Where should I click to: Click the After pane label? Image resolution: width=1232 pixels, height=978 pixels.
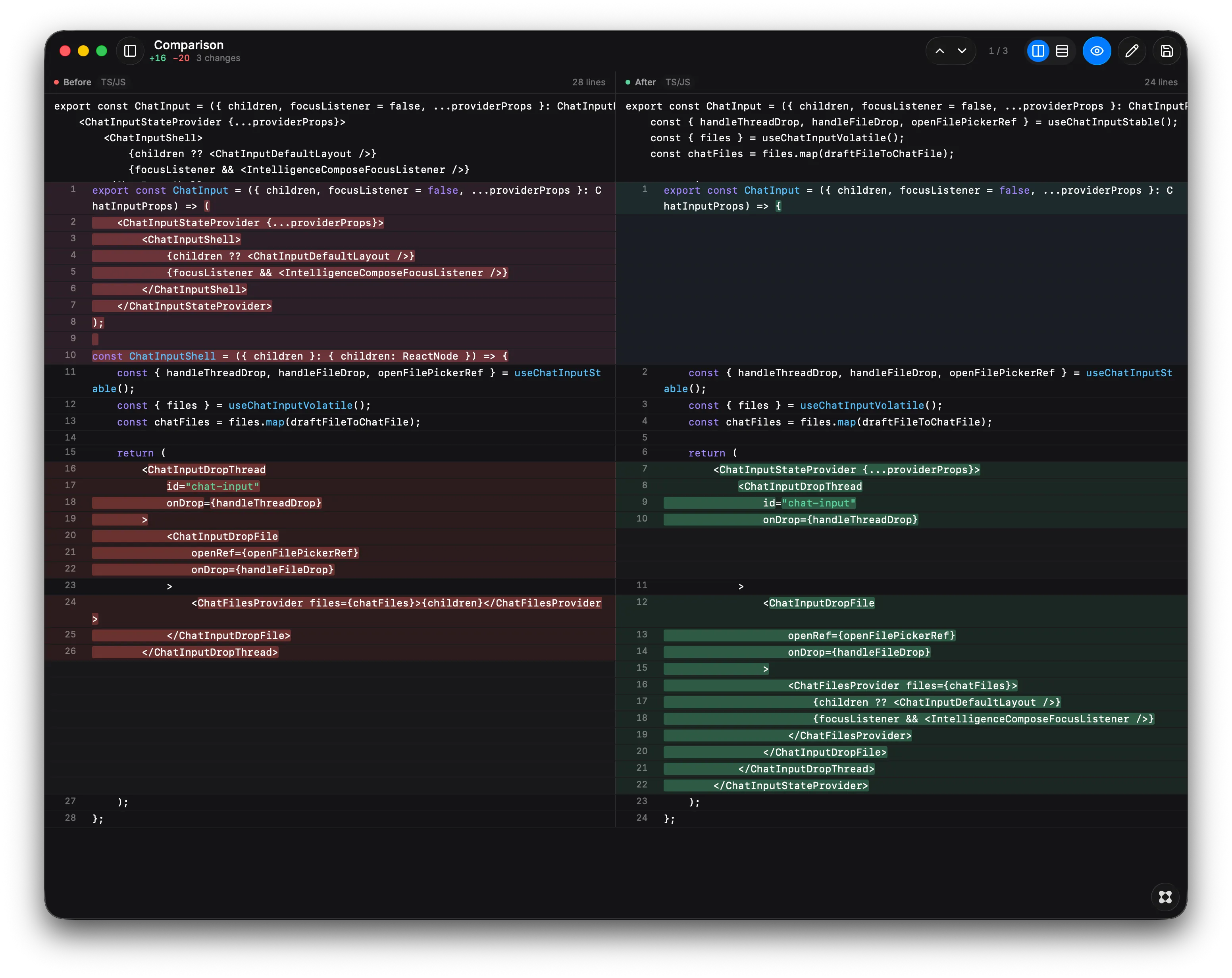[645, 82]
